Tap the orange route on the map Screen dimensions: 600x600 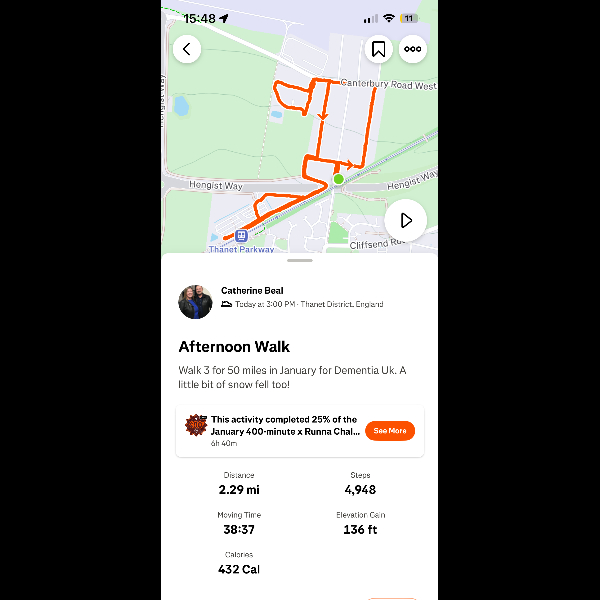(368, 126)
